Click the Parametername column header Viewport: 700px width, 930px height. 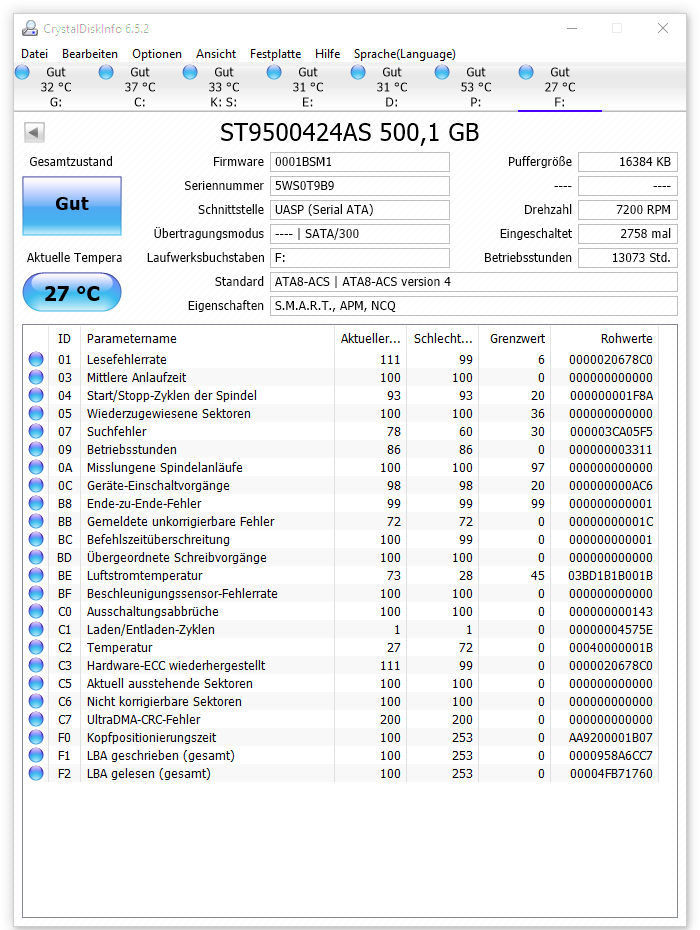coord(207,339)
